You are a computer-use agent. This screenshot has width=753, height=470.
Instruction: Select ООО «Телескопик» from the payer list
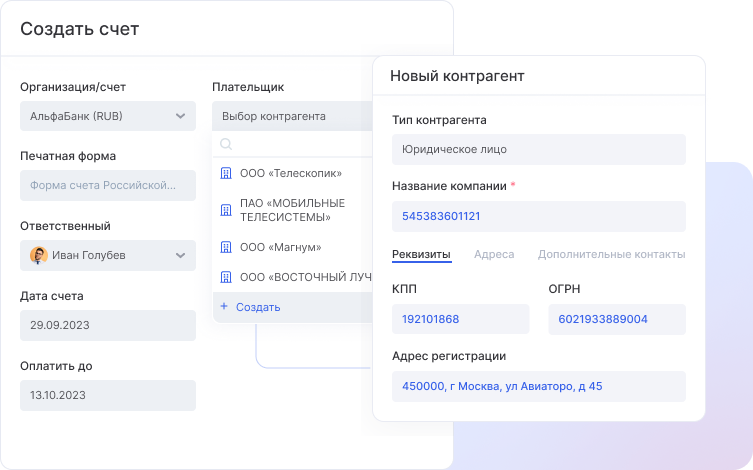pos(290,173)
